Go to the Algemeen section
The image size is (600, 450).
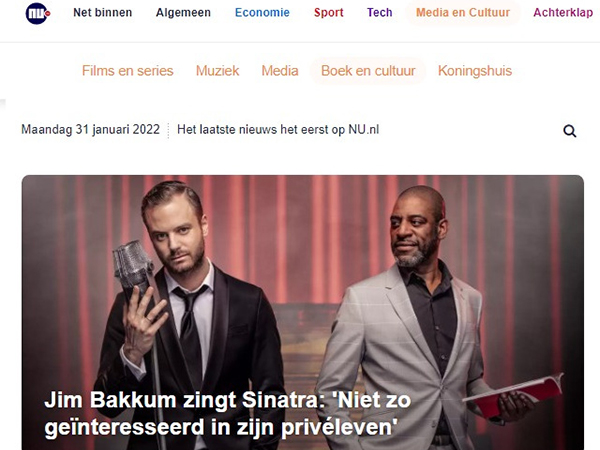(183, 13)
